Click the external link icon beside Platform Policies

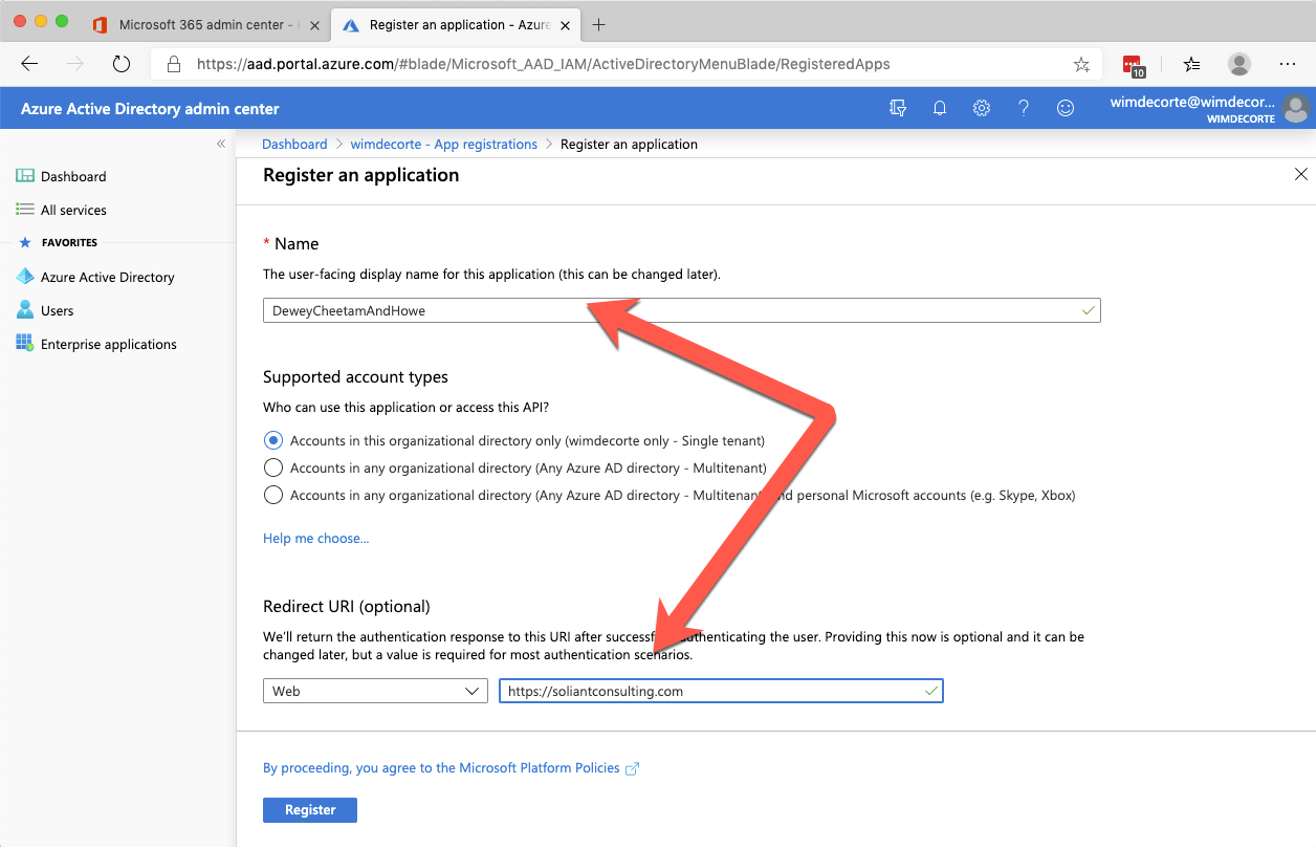pos(632,769)
